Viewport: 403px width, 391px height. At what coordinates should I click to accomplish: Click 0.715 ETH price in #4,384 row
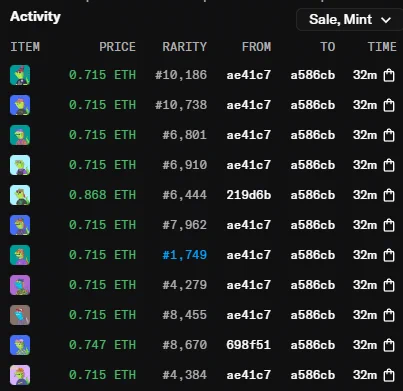click(x=103, y=375)
